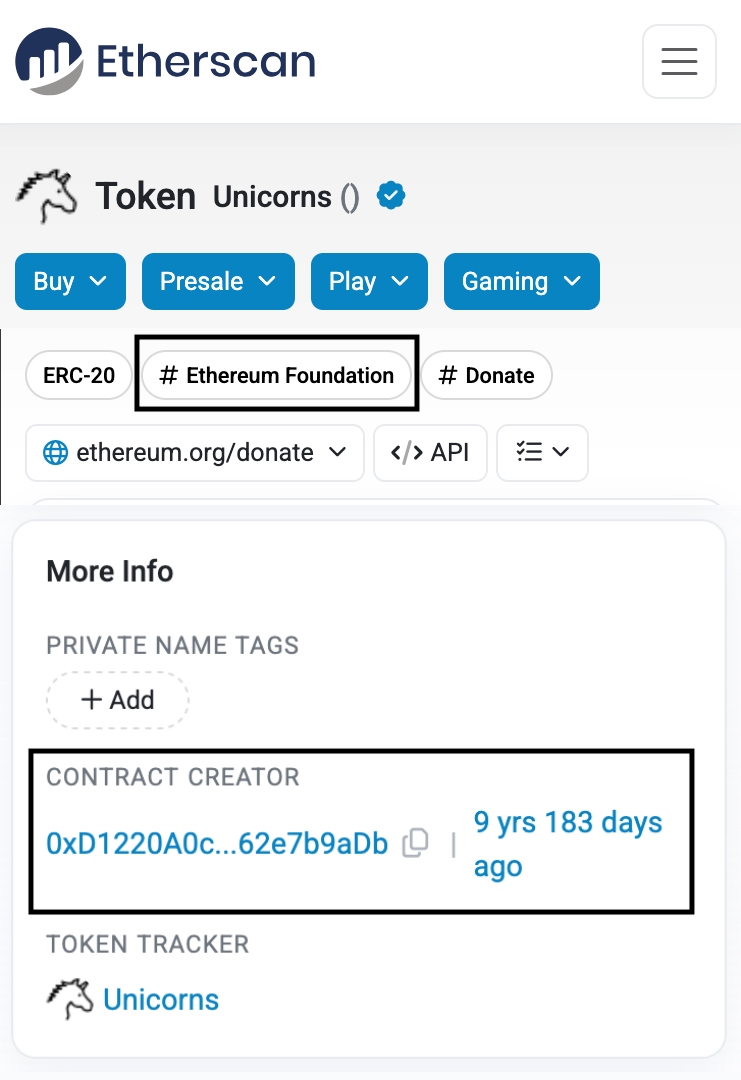Open contract creator address 0xD1220A0c
741x1080 pixels.
pyautogui.click(x=216, y=843)
